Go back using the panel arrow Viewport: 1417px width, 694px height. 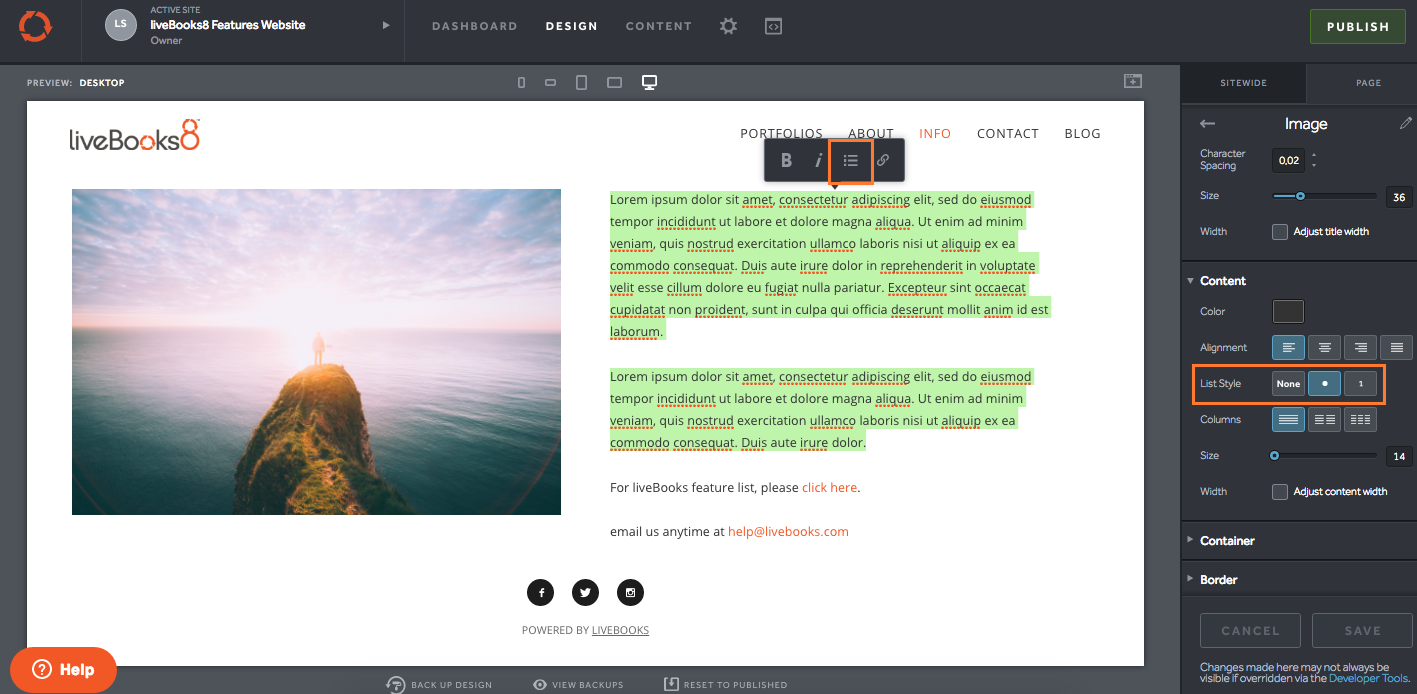click(1207, 124)
